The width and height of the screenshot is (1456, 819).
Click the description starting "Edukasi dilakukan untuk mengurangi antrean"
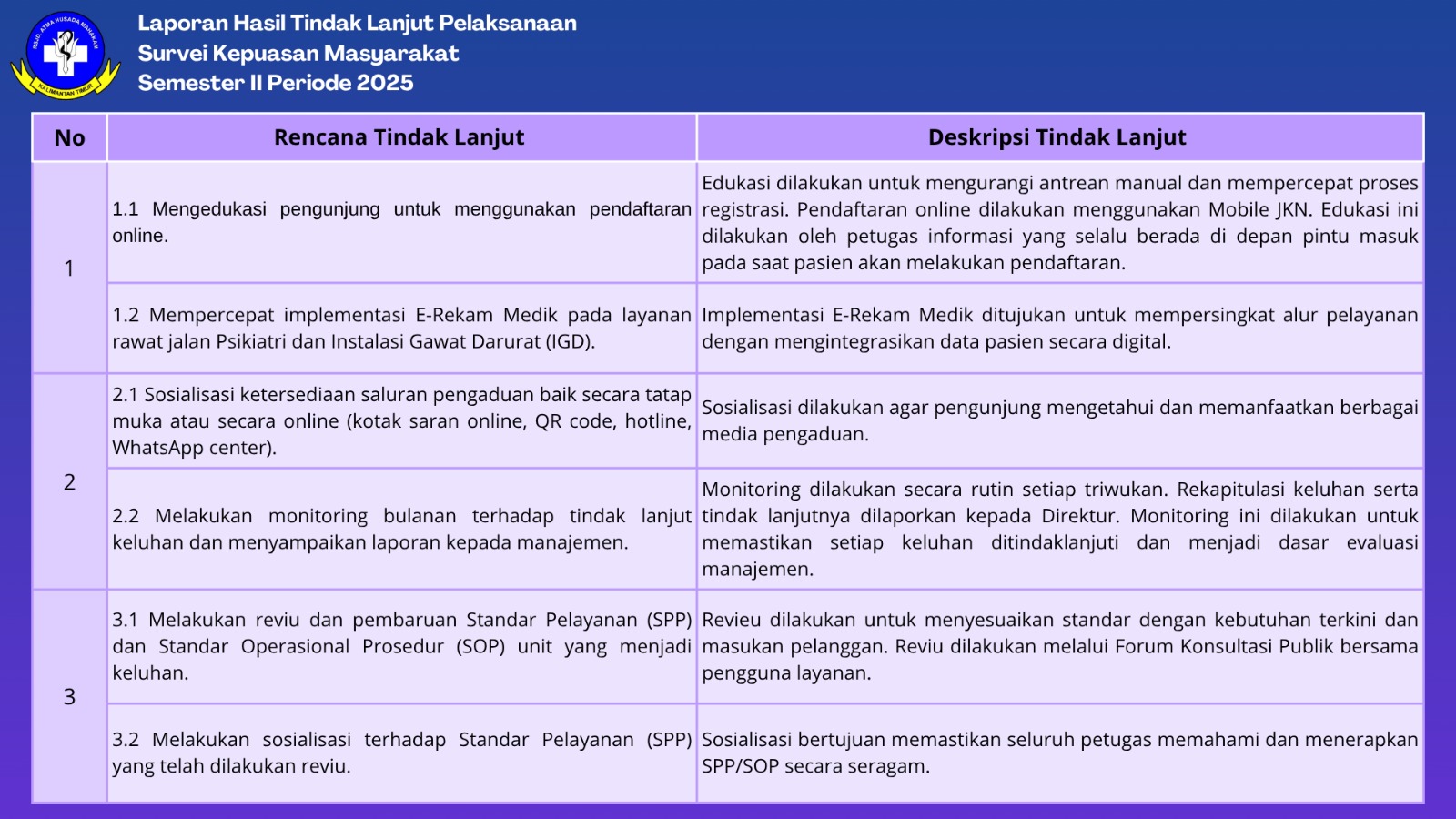click(x=1060, y=223)
